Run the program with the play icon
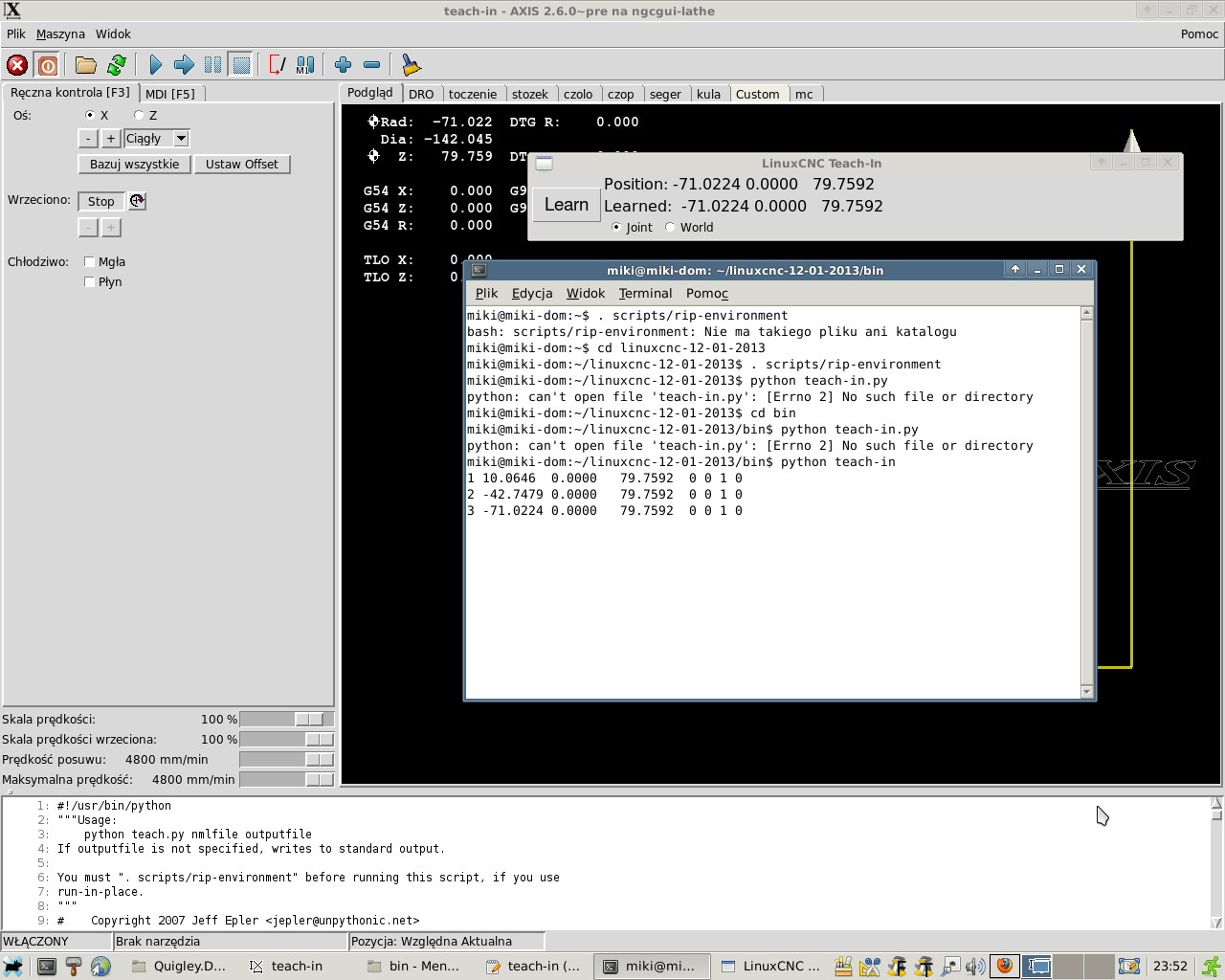Viewport: 1225px width, 980px height. point(155,65)
